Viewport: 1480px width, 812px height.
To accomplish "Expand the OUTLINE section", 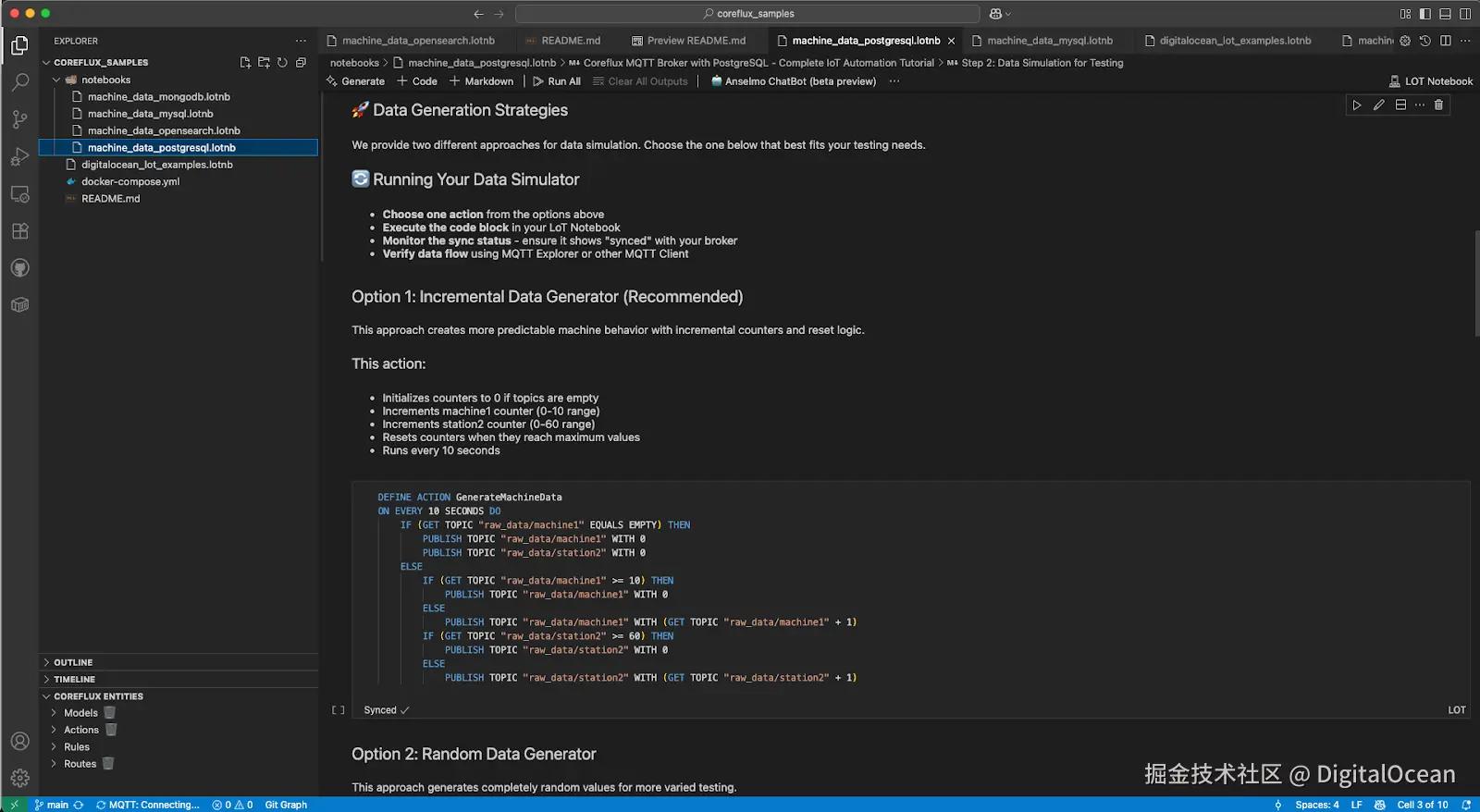I will coord(46,662).
